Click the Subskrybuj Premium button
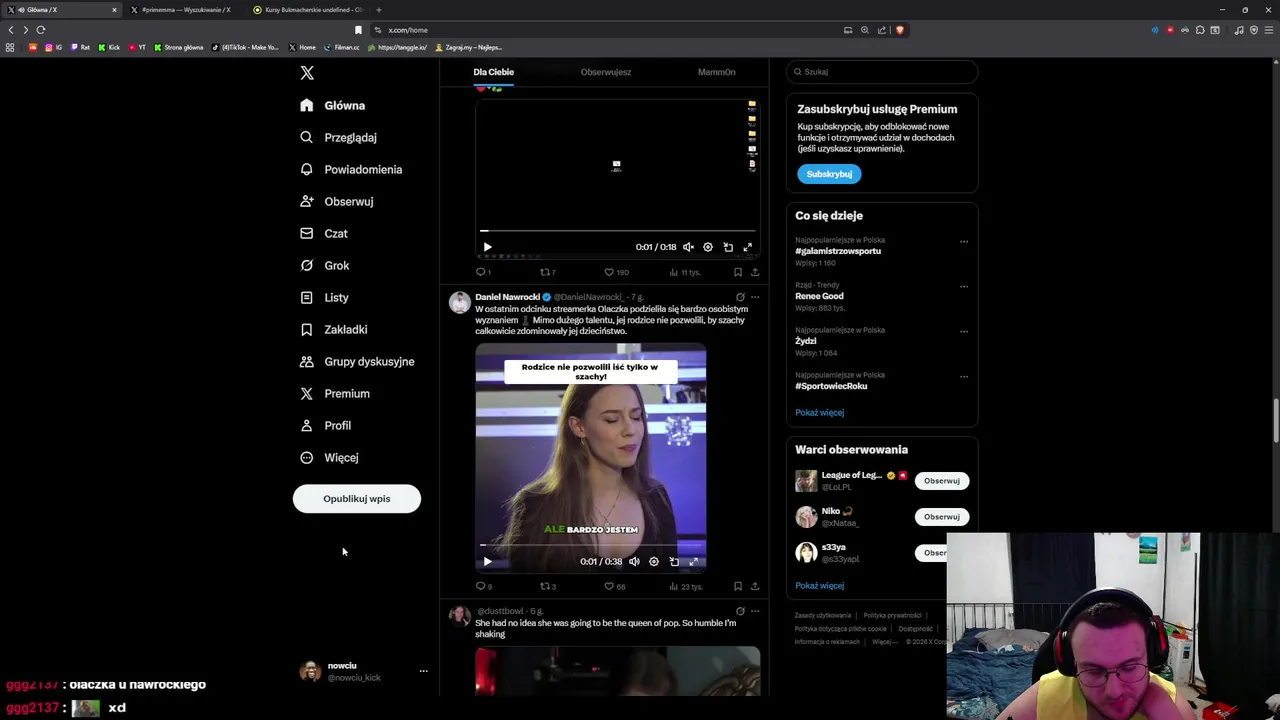1280x720 pixels. [x=829, y=174]
